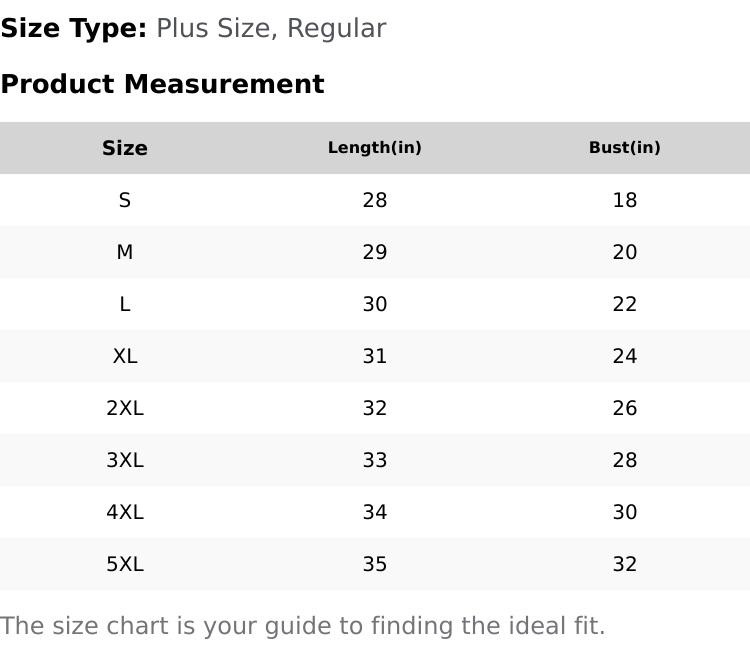Screen dimensions: 750x662
Task: Click the length value 35 for 5XL
Action: coord(375,564)
